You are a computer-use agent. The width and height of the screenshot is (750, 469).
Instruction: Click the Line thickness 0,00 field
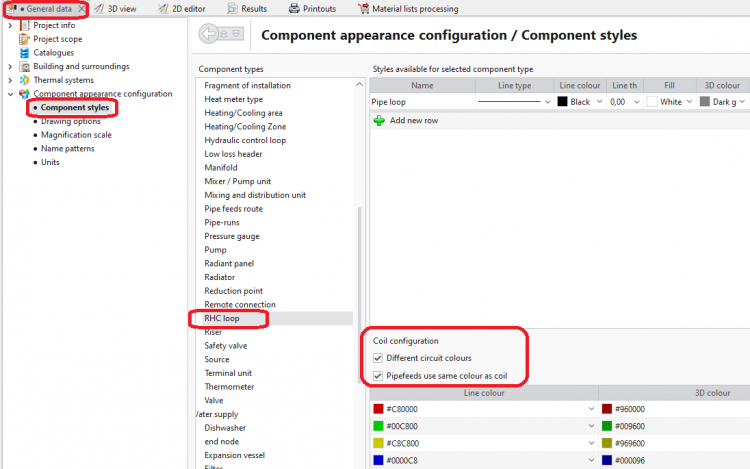point(618,102)
